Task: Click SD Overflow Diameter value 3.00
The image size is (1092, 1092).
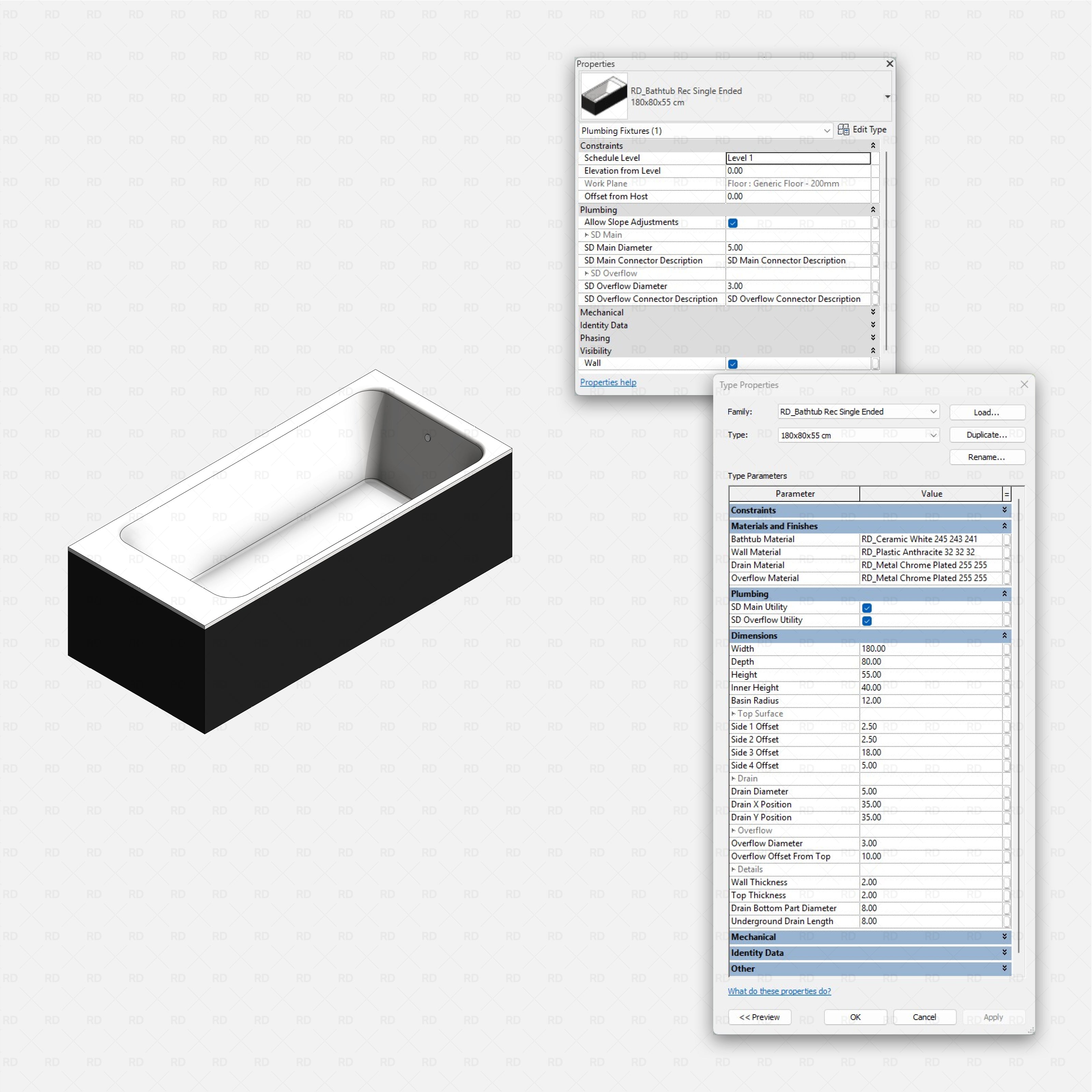Action: 798,286
